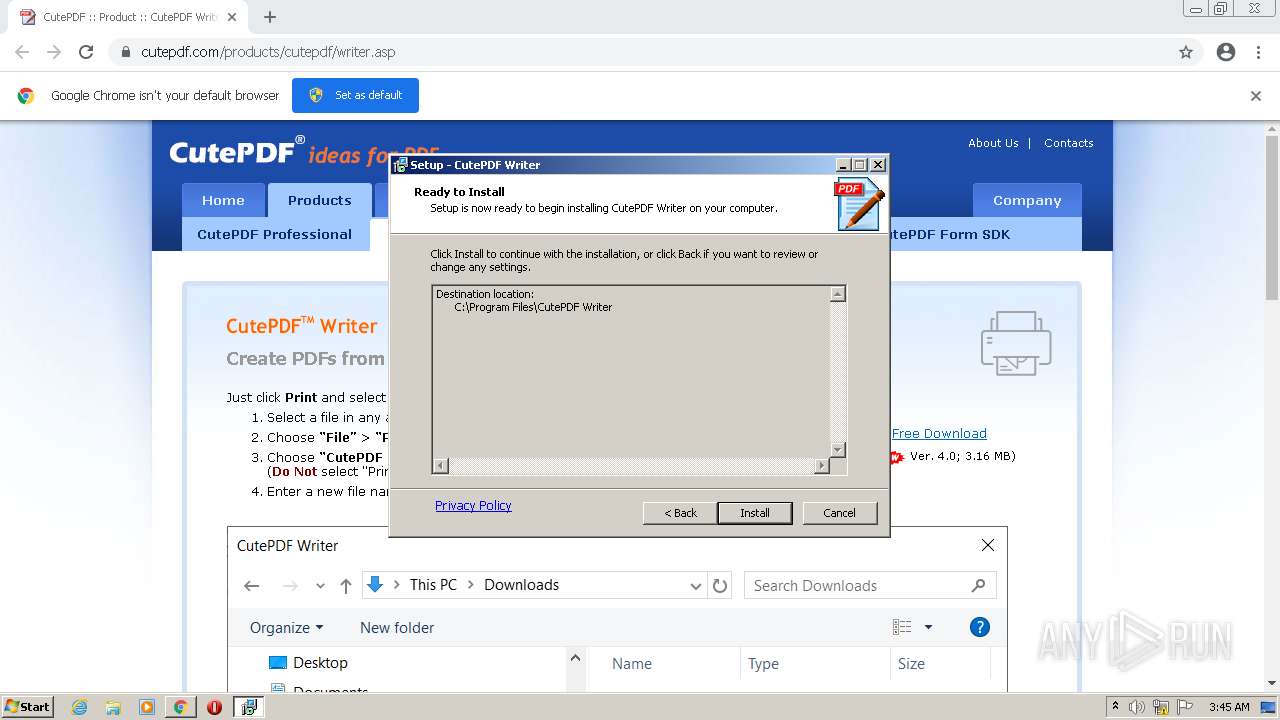Click the up-one-level arrow in file dialog
Screen dimensions: 1280x720
[x=345, y=586]
